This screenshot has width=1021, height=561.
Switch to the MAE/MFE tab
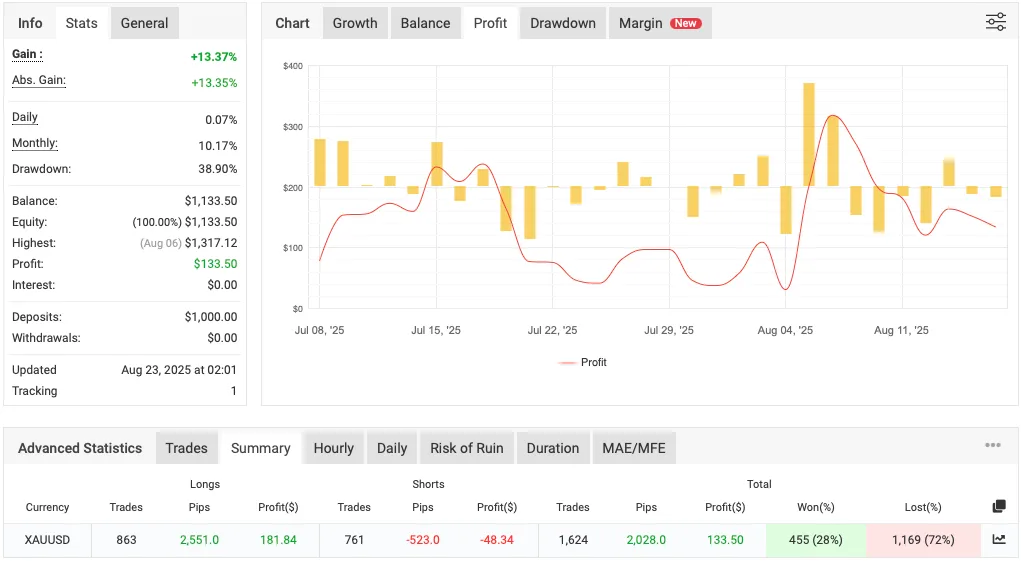[634, 448]
